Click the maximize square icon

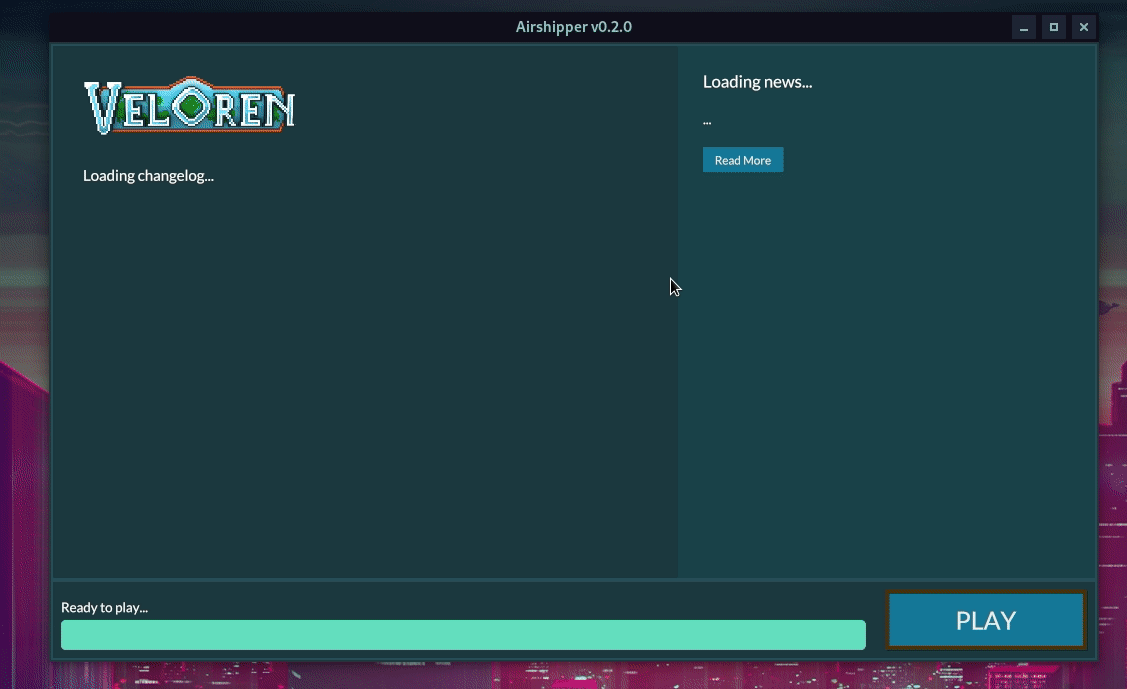click(x=1053, y=27)
